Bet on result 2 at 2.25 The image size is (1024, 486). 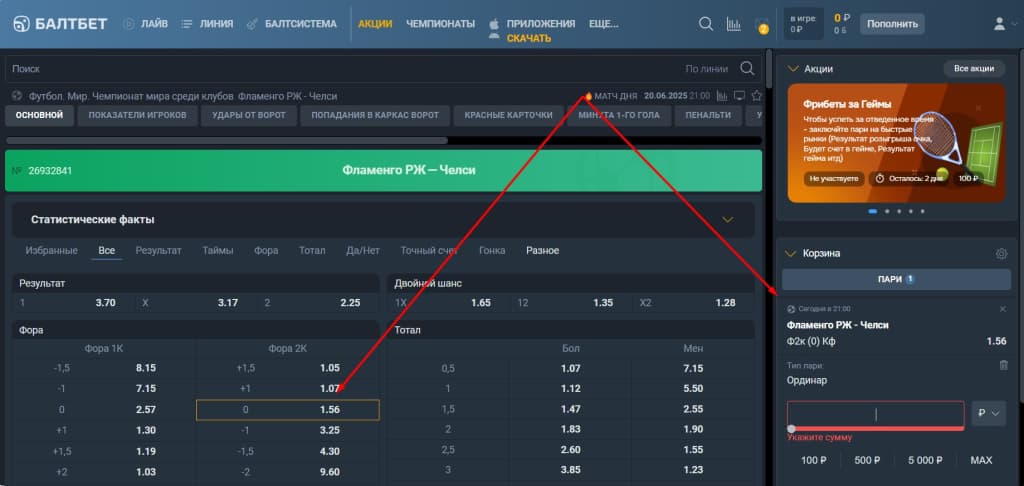(x=318, y=302)
